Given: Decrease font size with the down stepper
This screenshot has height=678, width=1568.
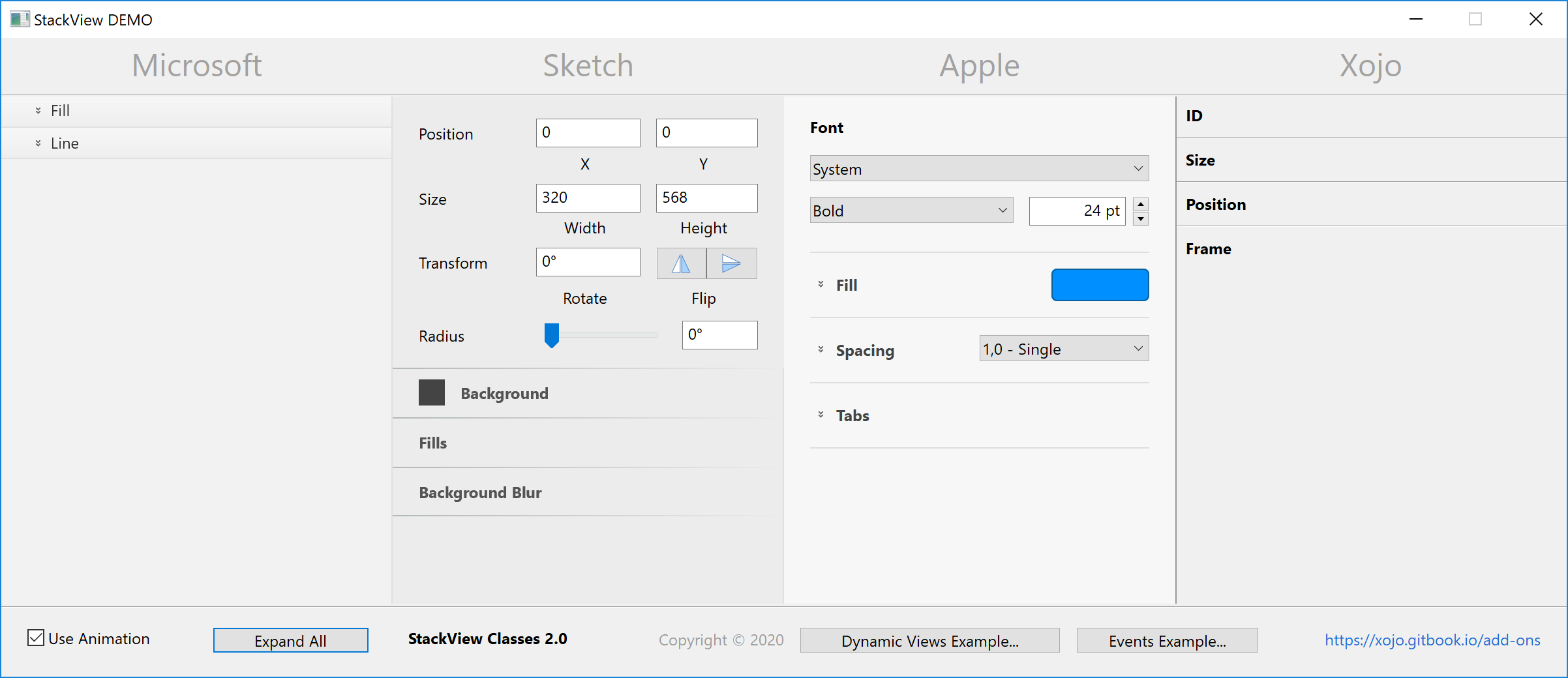Looking at the screenshot, I should coord(1141,219).
